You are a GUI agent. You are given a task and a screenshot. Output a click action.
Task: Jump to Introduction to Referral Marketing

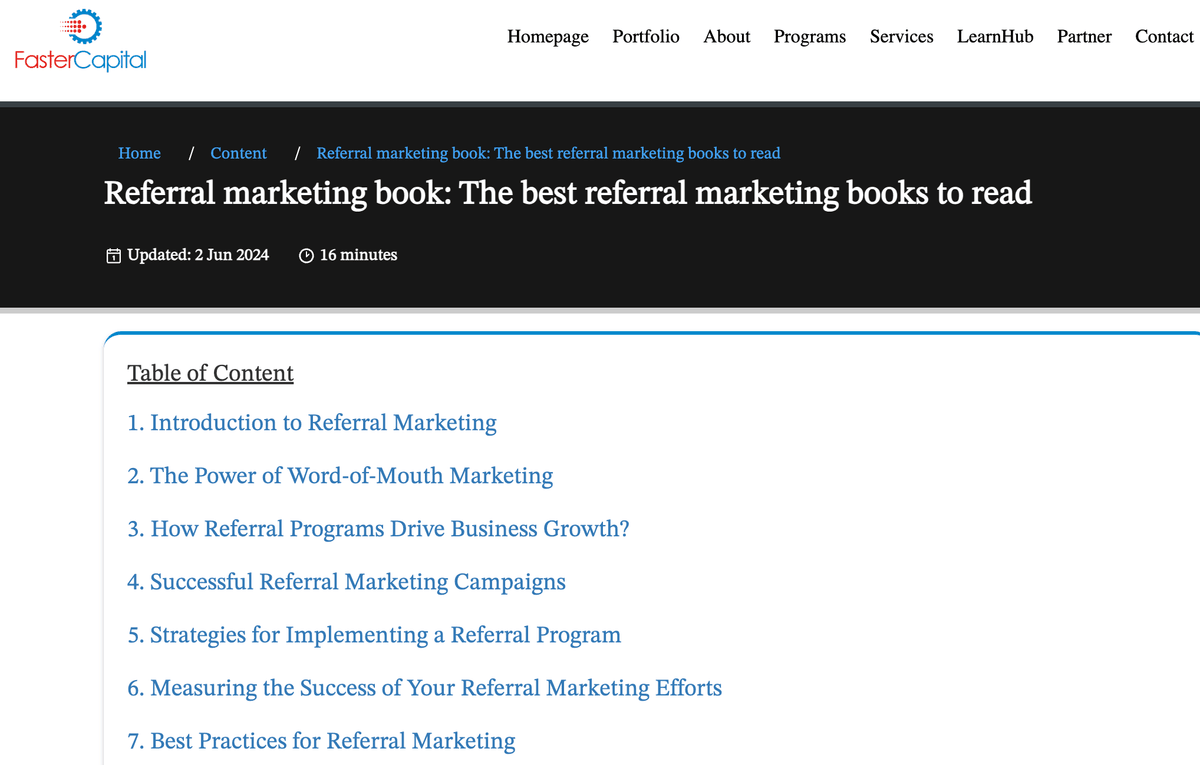(x=312, y=423)
